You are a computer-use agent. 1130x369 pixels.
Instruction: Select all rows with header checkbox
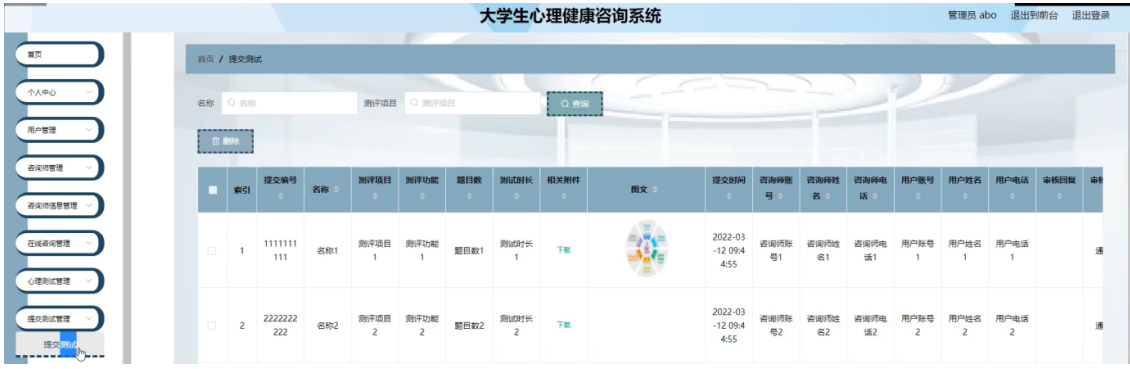point(213,190)
